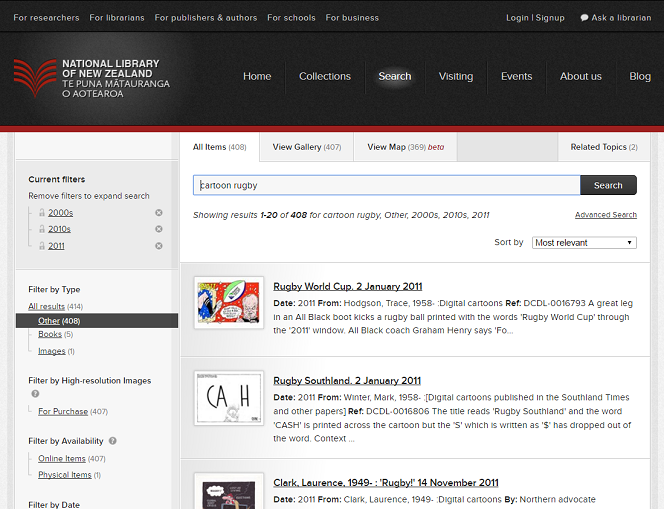Viewport: 664px width, 509px height.
Task: Click the National Library of New Zealand logo
Action: pyautogui.click(x=92, y=78)
